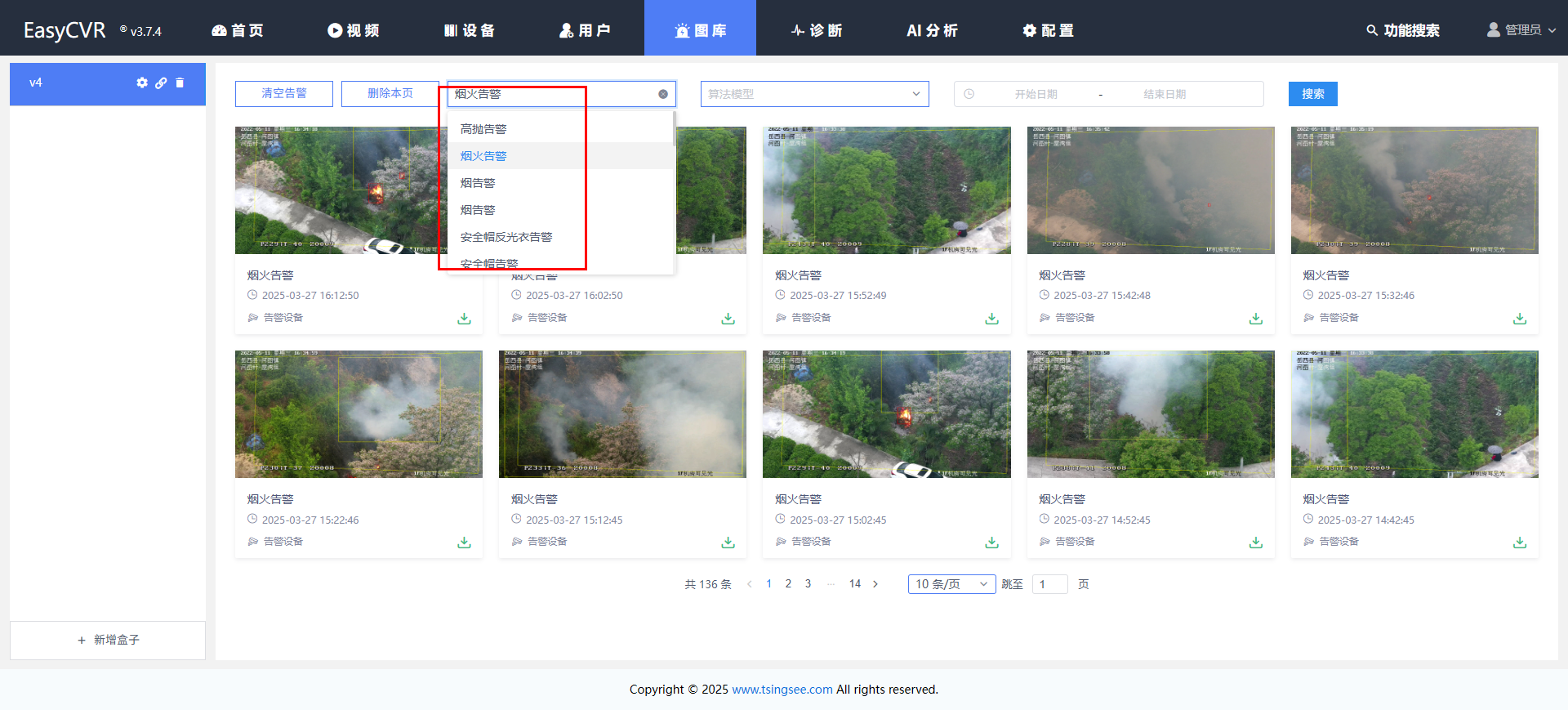Open the 管理员 account menu
The height and width of the screenshot is (710, 1568).
click(1521, 30)
